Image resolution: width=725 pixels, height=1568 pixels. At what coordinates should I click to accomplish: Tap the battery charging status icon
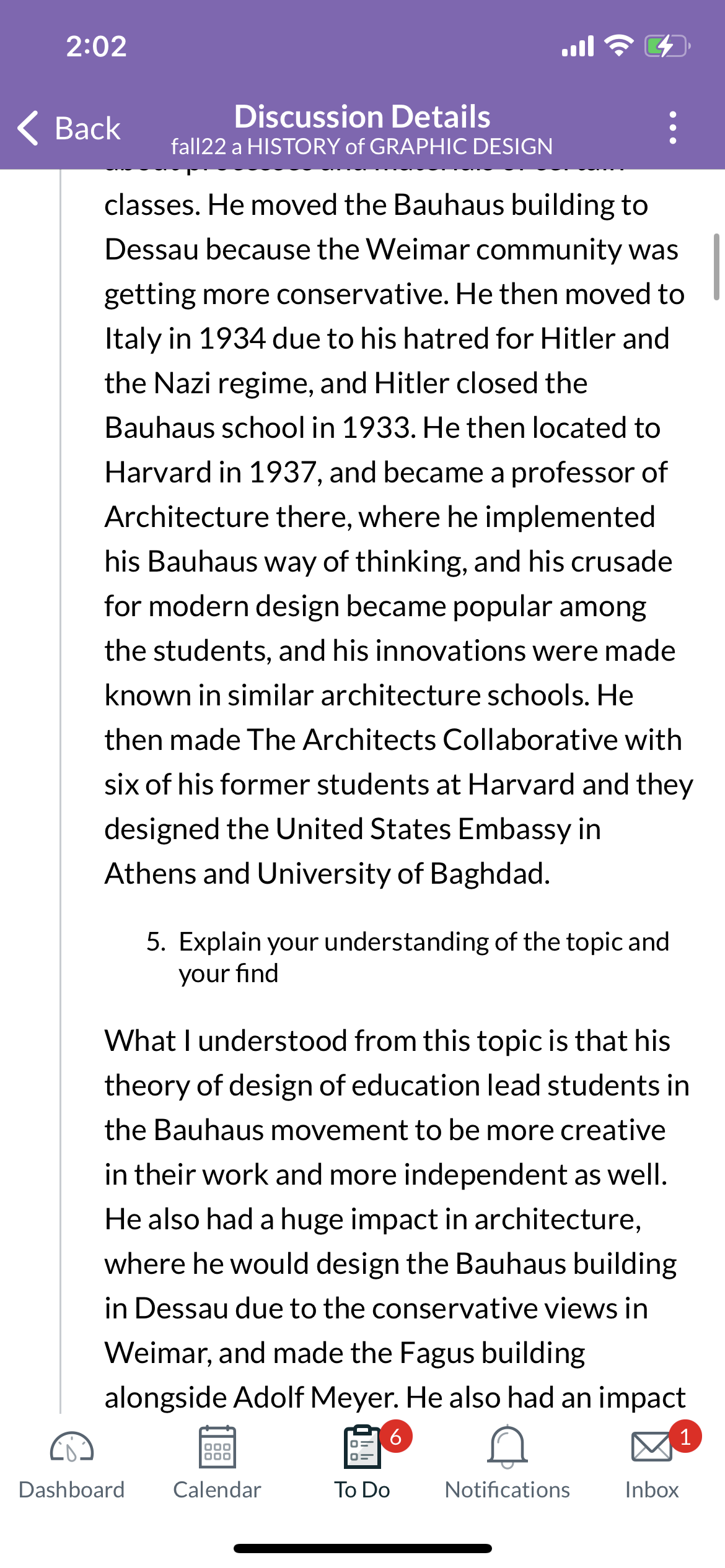667,46
